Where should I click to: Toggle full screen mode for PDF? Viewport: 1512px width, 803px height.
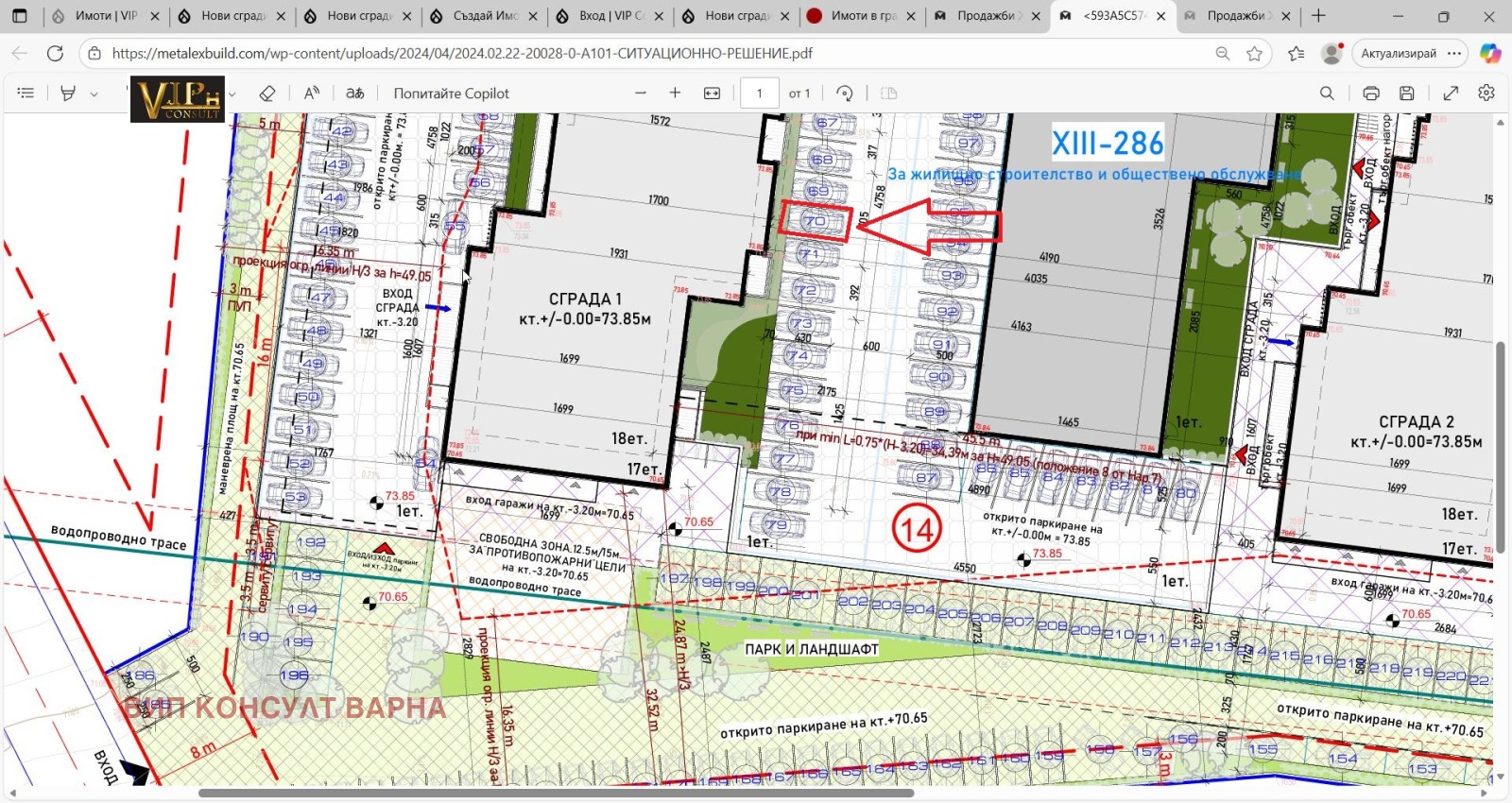1451,93
